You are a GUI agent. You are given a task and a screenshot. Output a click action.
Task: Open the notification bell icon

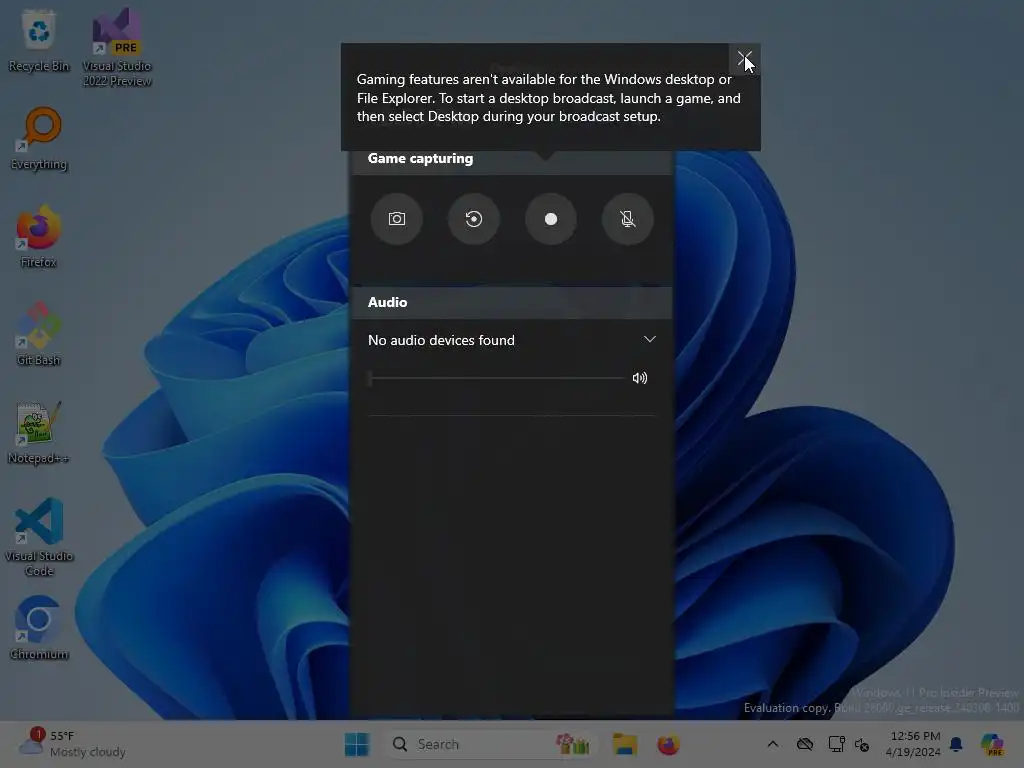956,744
